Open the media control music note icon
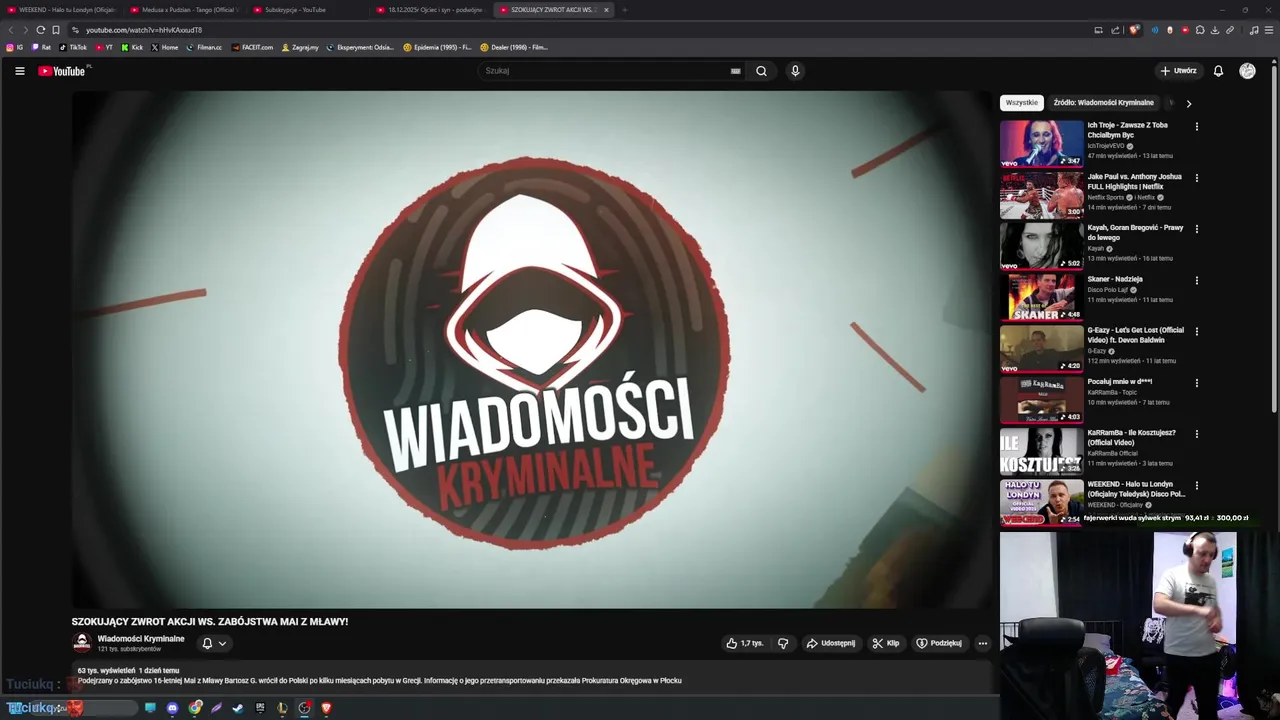Screen dimensions: 1280x720 tap(1254, 30)
